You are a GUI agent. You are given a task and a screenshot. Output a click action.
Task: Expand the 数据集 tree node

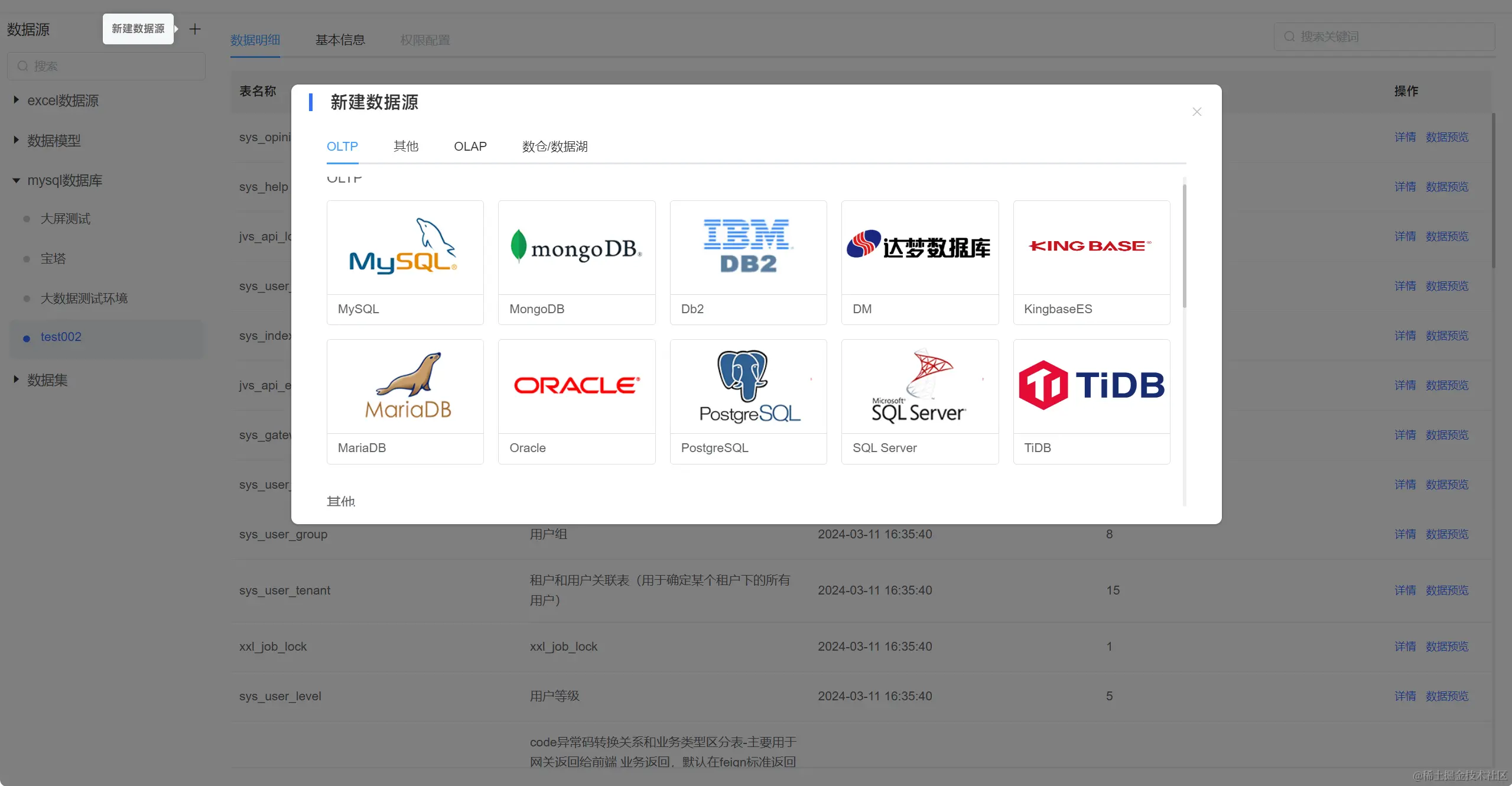coord(17,379)
